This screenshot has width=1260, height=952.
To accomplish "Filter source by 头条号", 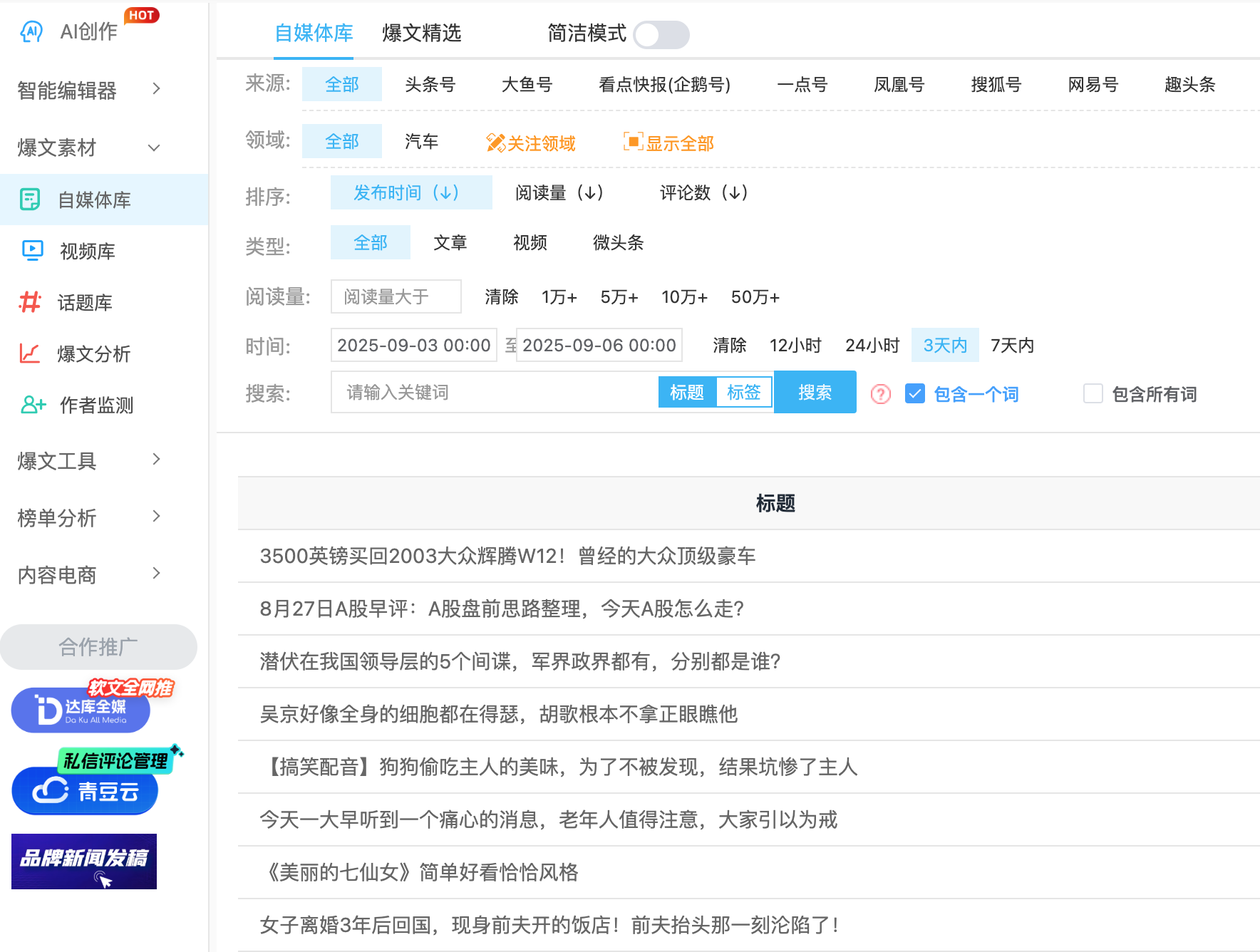I will pos(430,84).
